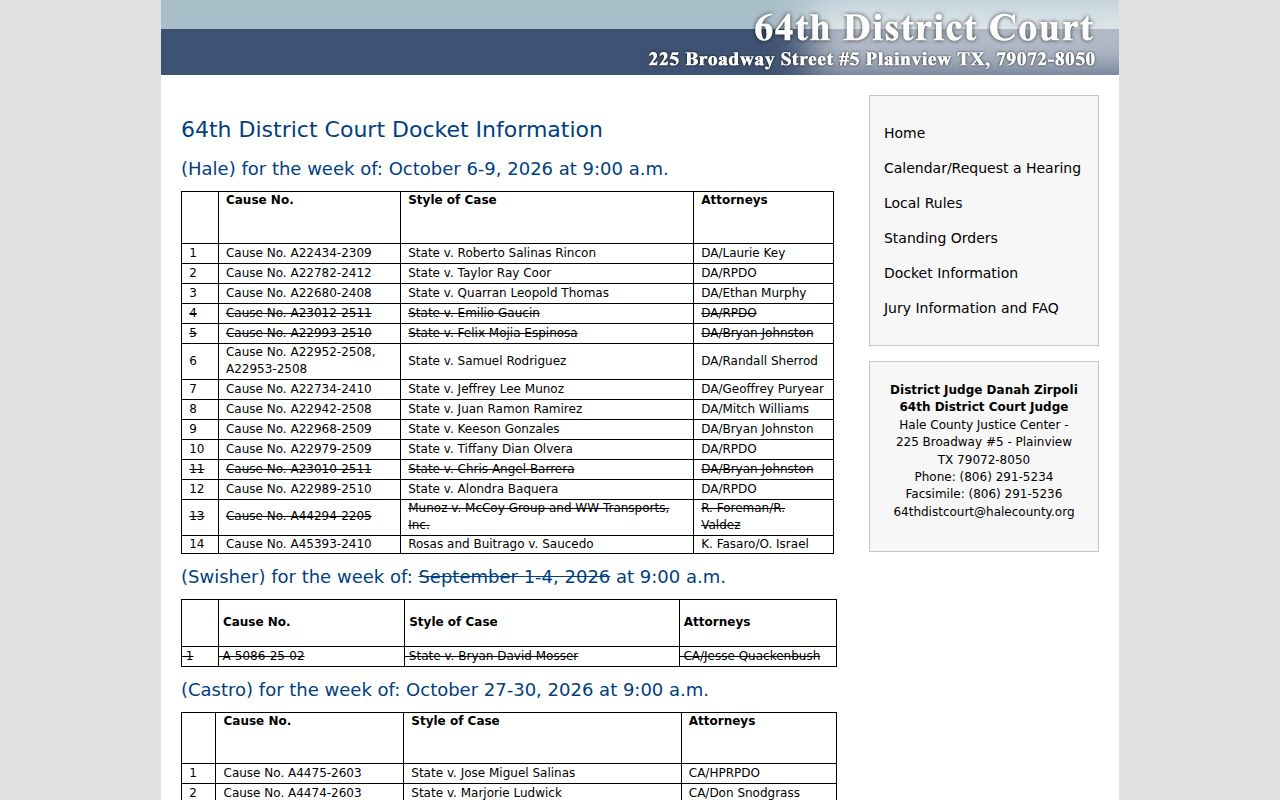Click attorney cell DA/Laurie Key
This screenshot has width=1280, height=800.
pos(763,253)
